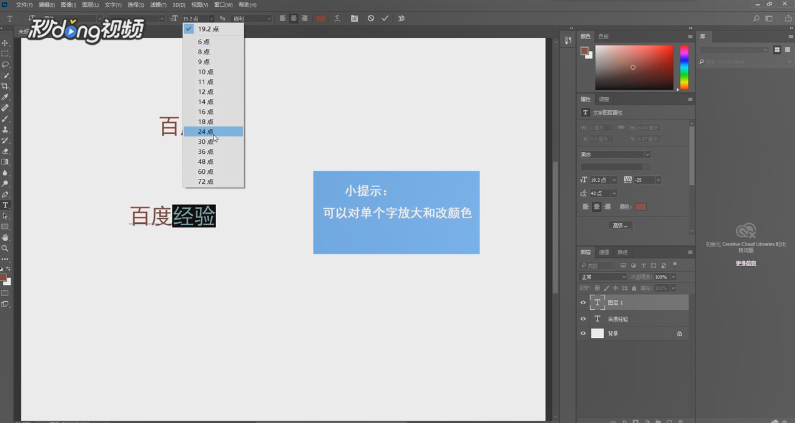795x423 pixels.
Task: Open the Character and Paragraph panels icon
Action: (x=354, y=18)
